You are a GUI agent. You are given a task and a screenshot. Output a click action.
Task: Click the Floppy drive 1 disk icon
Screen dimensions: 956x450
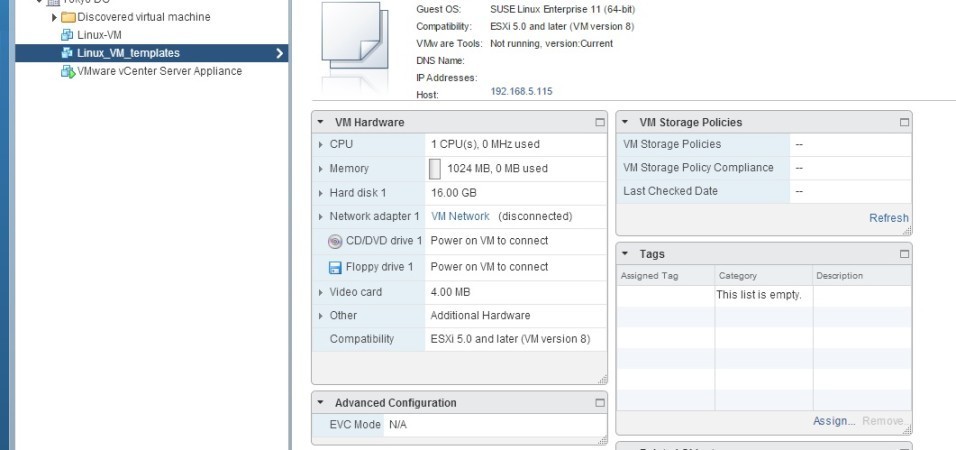(x=335, y=267)
